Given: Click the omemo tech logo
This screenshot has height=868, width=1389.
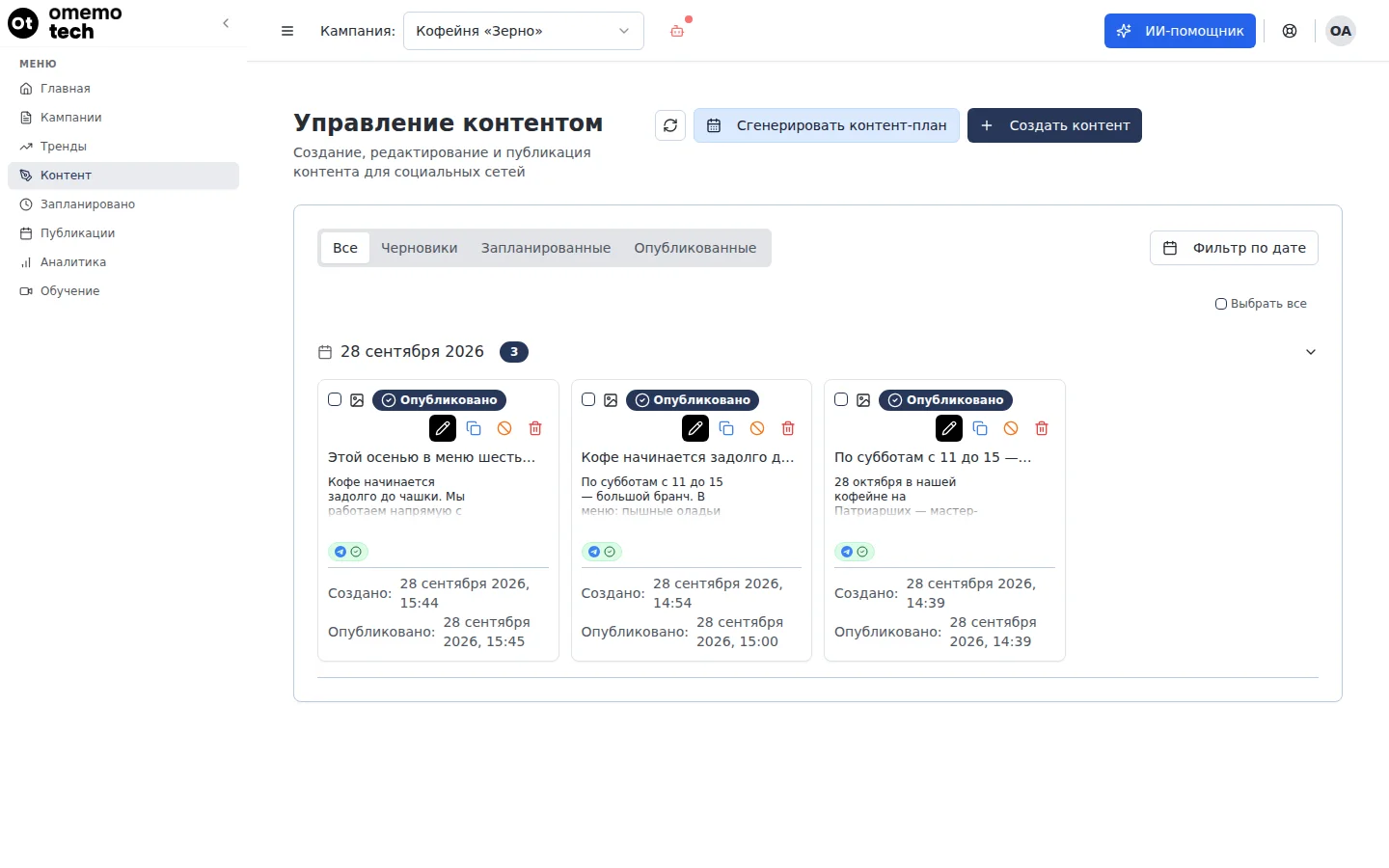Looking at the screenshot, I should click(66, 23).
